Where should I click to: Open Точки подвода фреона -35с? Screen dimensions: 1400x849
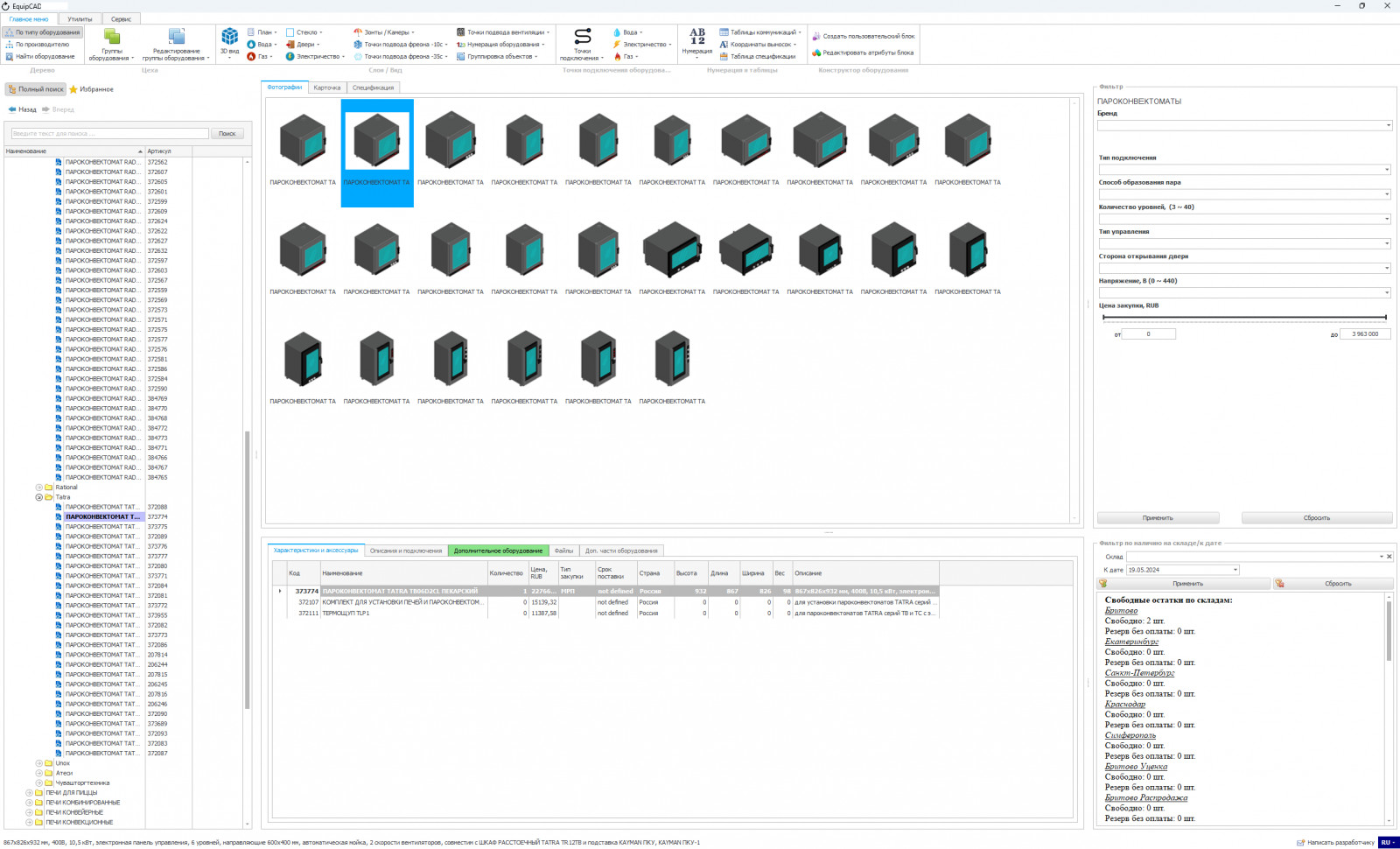coord(401,57)
